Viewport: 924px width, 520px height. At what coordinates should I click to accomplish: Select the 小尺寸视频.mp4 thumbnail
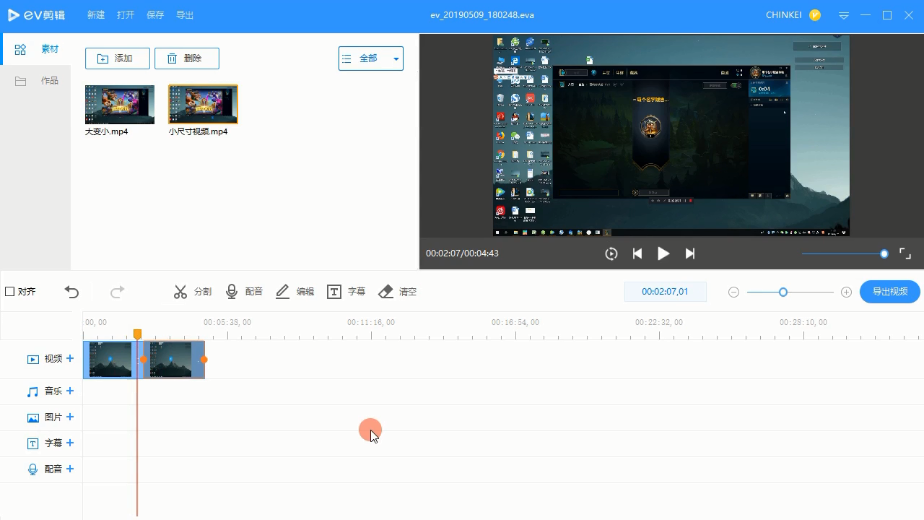203,104
